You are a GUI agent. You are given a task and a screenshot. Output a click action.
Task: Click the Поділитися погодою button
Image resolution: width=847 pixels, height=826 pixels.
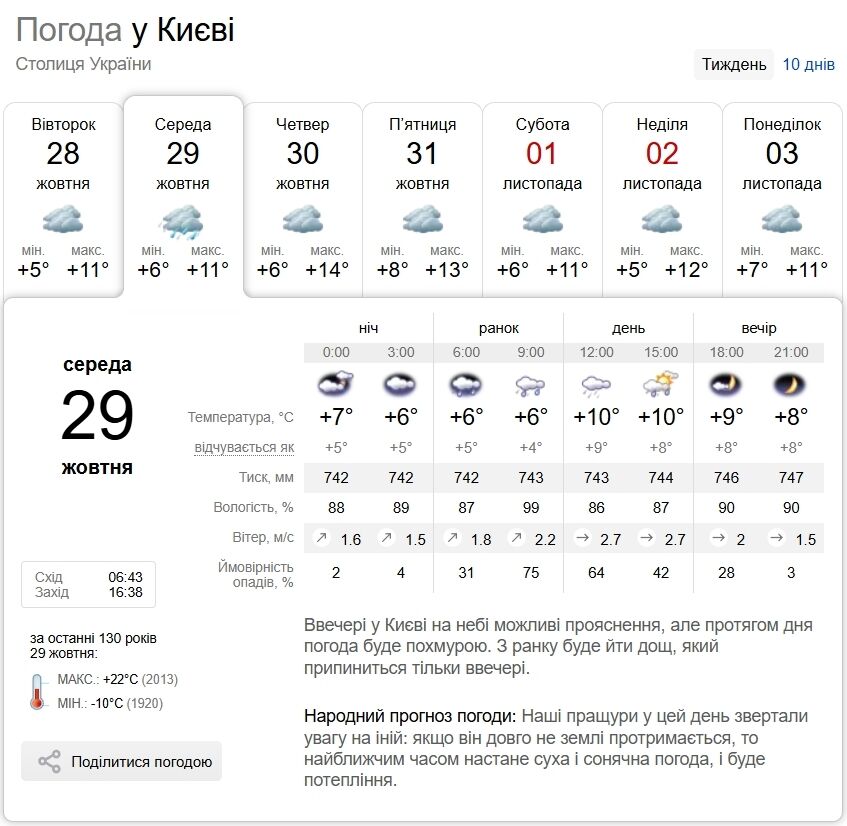pyautogui.click(x=120, y=761)
